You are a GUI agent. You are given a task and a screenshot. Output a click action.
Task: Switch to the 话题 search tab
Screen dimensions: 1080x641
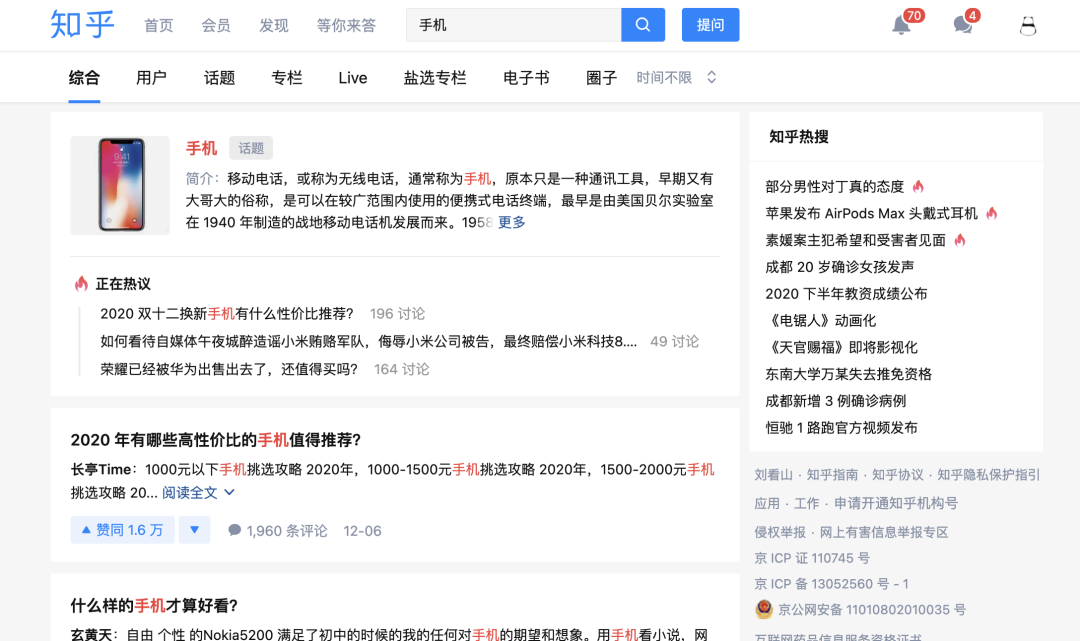point(219,78)
